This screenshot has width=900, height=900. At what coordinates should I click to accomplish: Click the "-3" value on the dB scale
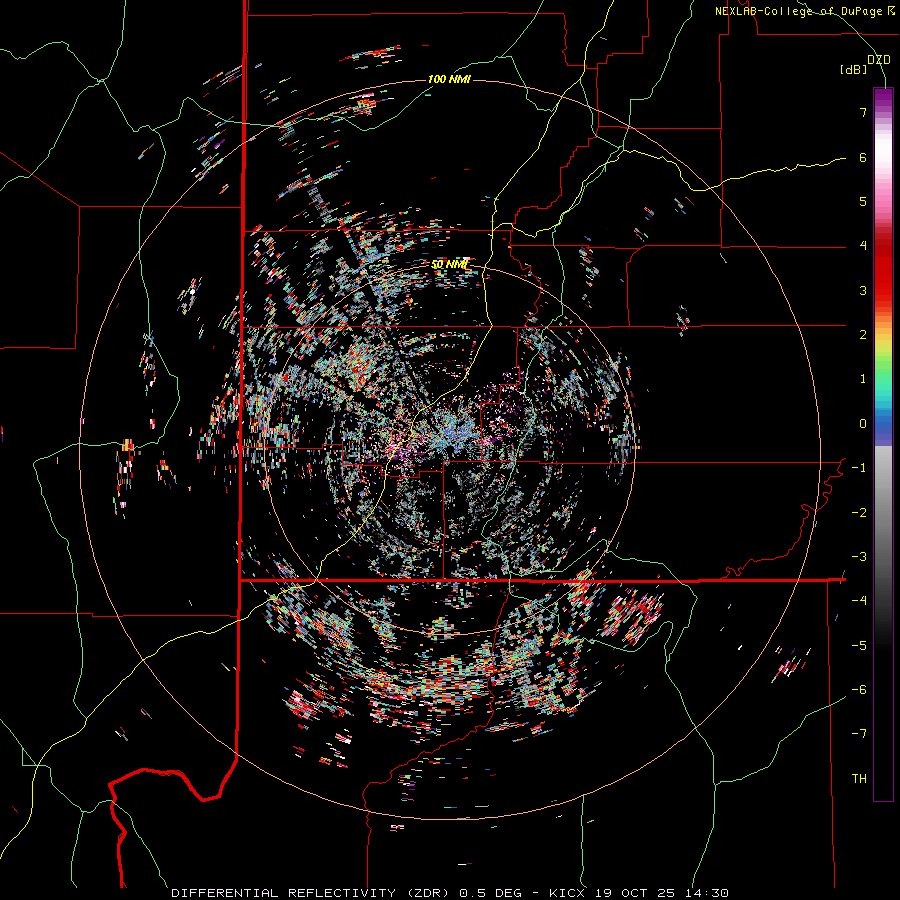click(859, 557)
